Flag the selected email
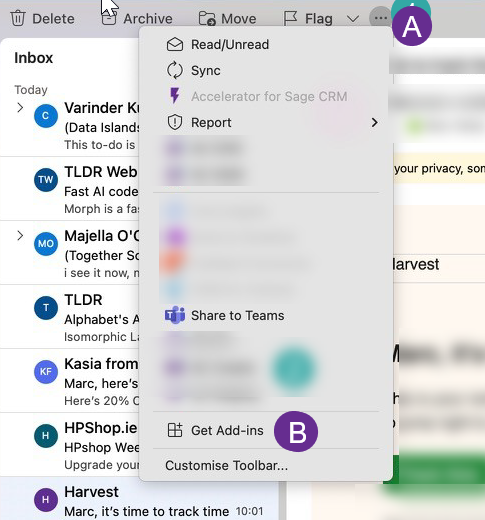This screenshot has width=485, height=520. [308, 19]
